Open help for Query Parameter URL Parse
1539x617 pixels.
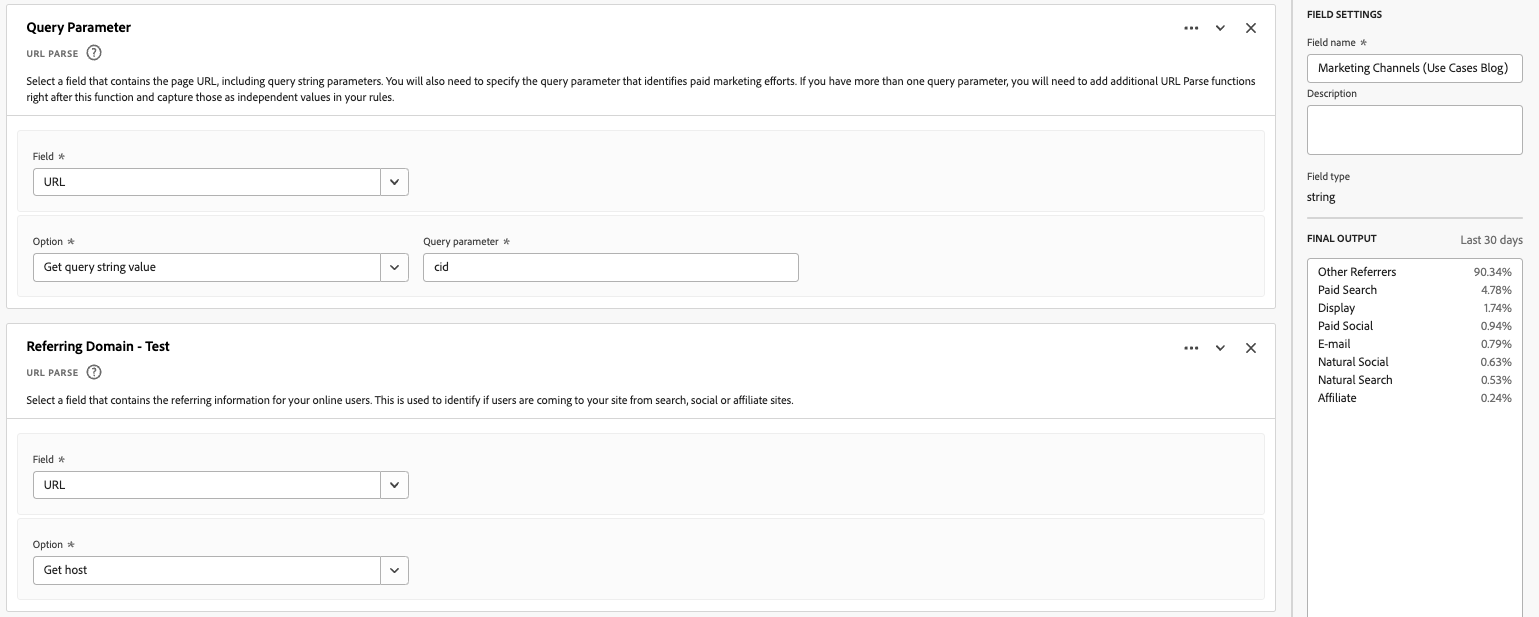94,53
